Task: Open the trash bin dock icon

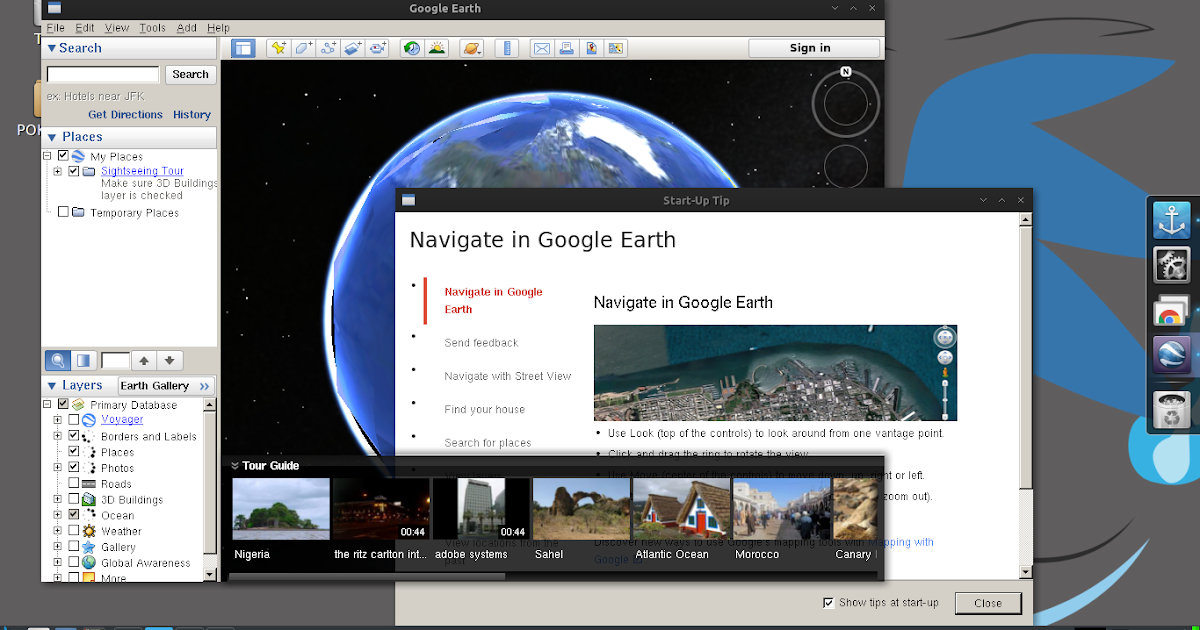Action: click(1172, 410)
